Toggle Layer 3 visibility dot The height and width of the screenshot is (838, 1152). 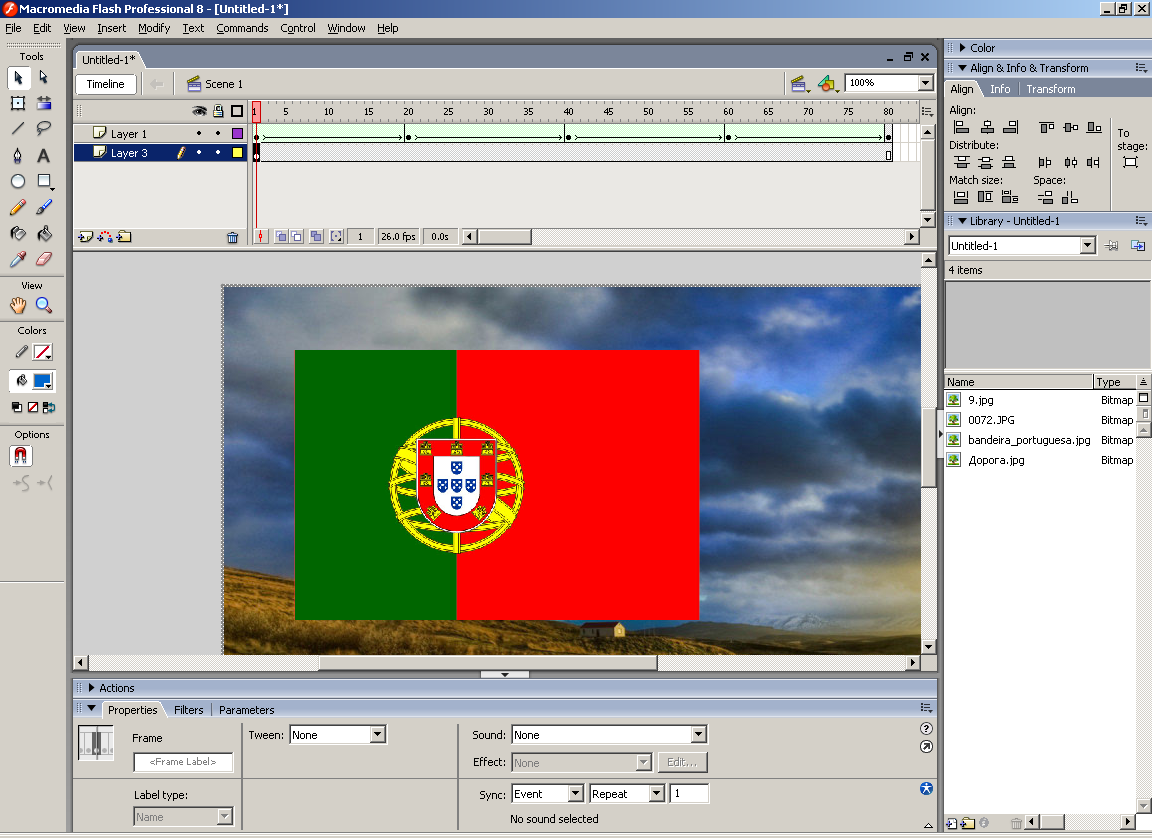coord(199,153)
